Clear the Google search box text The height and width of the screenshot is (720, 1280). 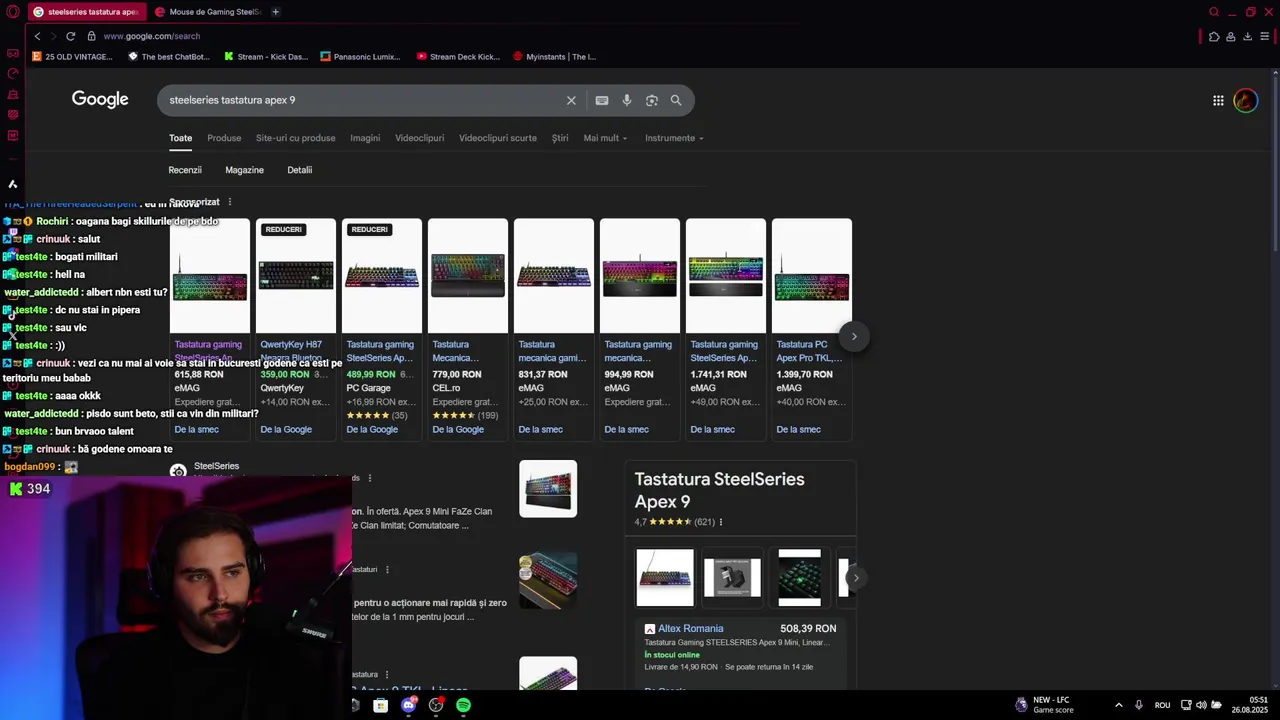(x=571, y=100)
